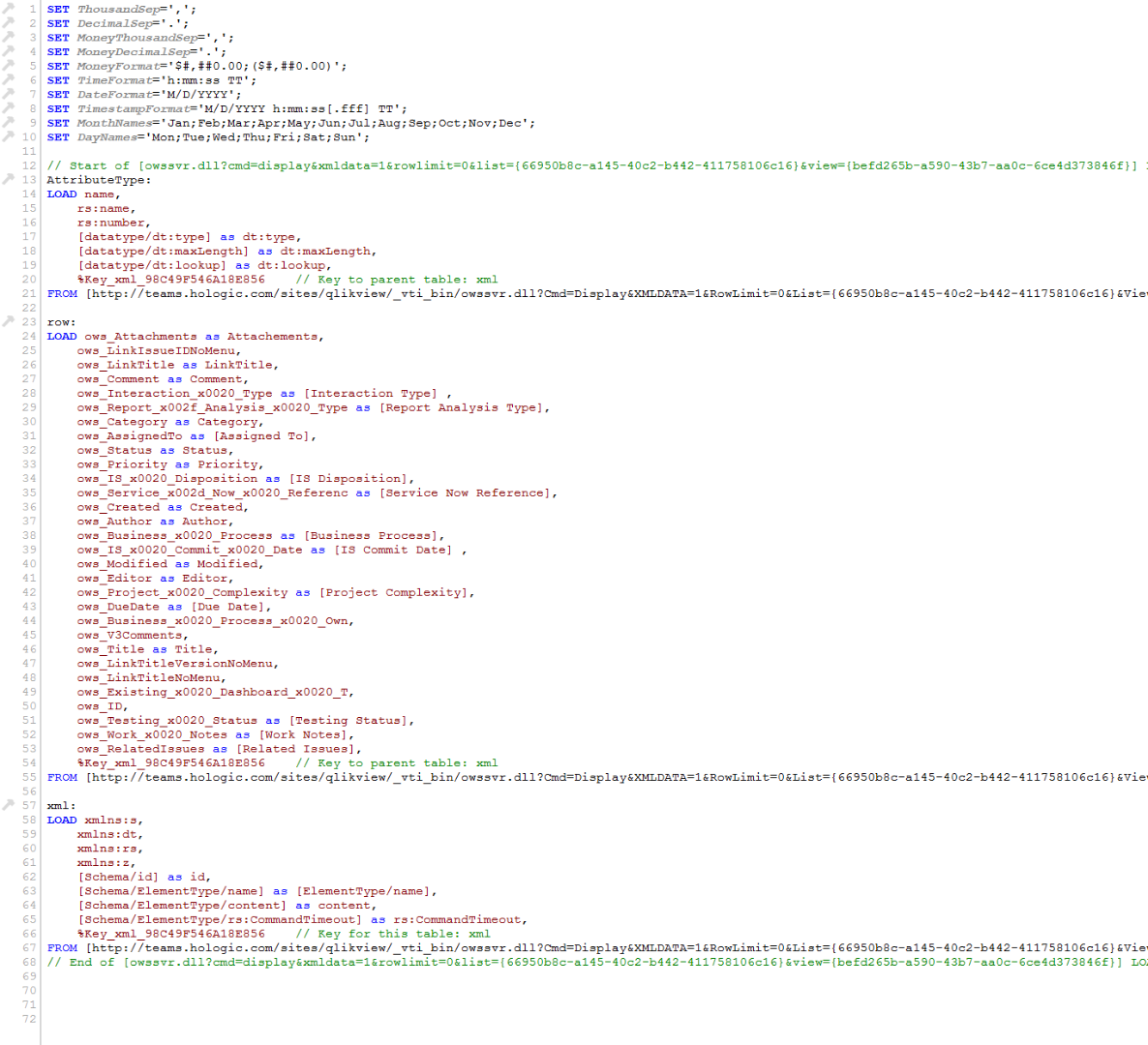Click '// Key for this table: xml' comment
Screen dimensions: 1148x1045
pos(393,934)
